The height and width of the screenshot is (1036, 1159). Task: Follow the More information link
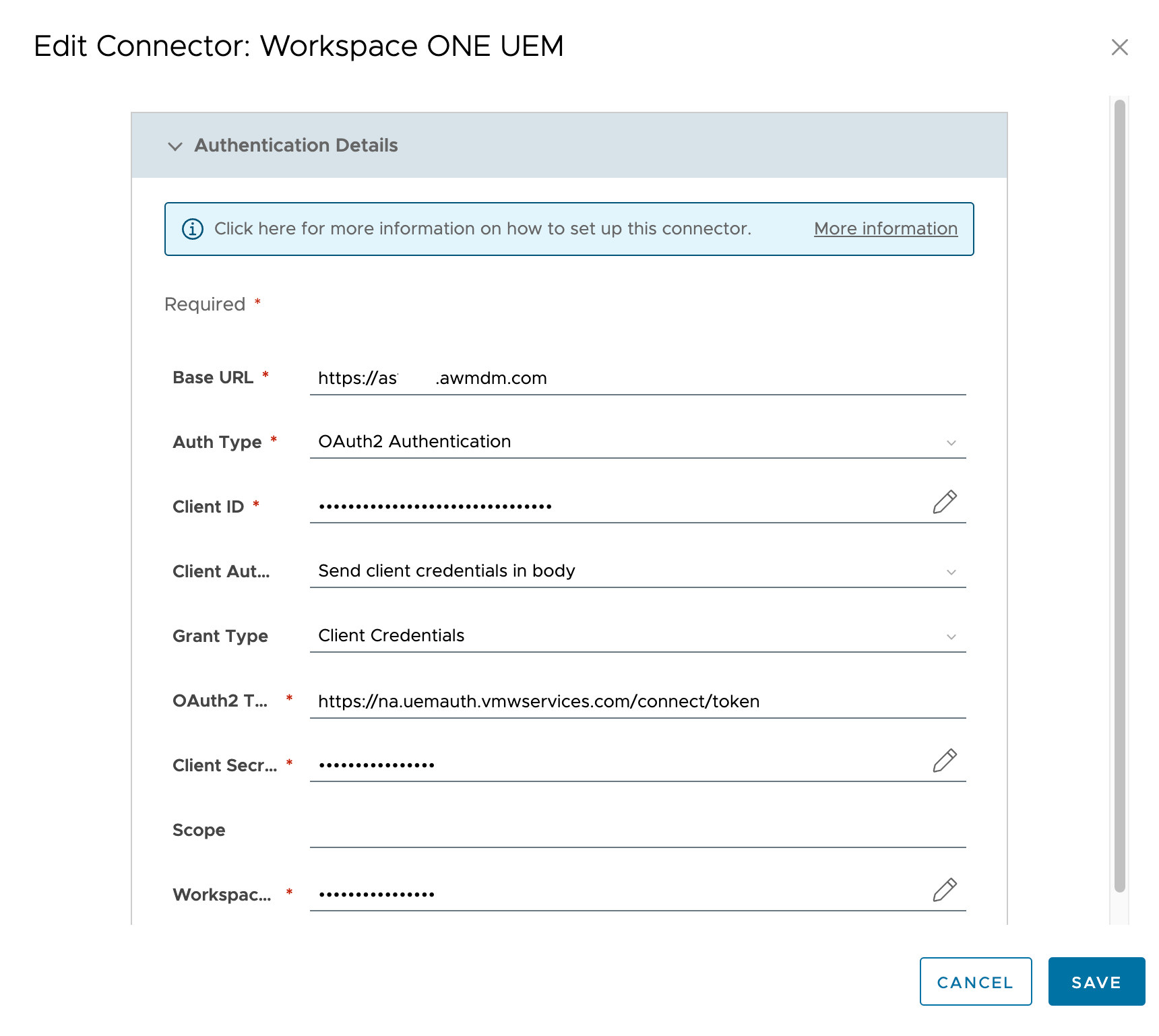pos(885,229)
